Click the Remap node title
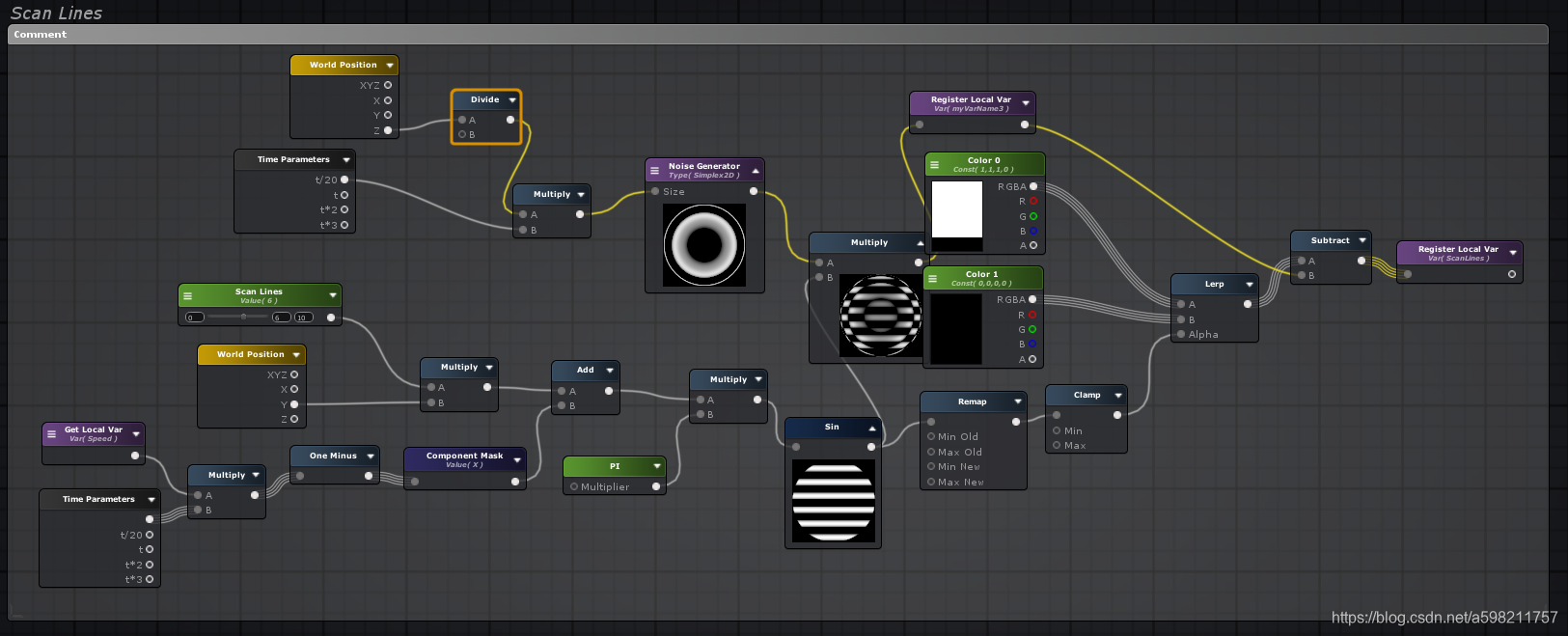Screen dimensions: 1568x636 point(973,401)
